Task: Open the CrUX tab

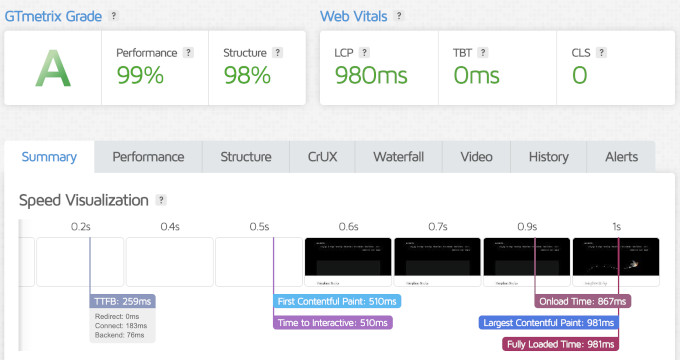Action: pos(322,157)
